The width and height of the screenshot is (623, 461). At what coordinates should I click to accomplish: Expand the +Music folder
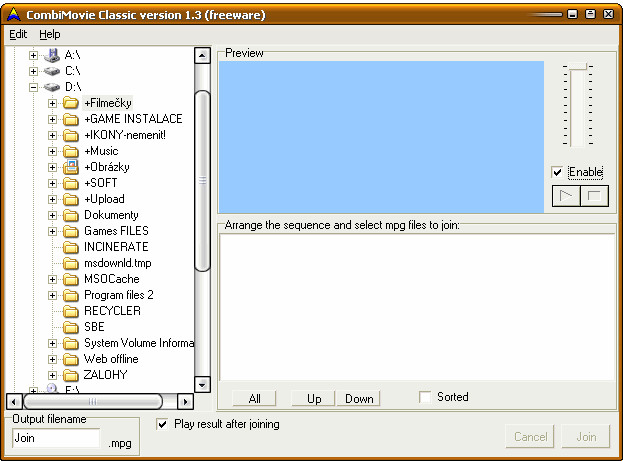52,151
